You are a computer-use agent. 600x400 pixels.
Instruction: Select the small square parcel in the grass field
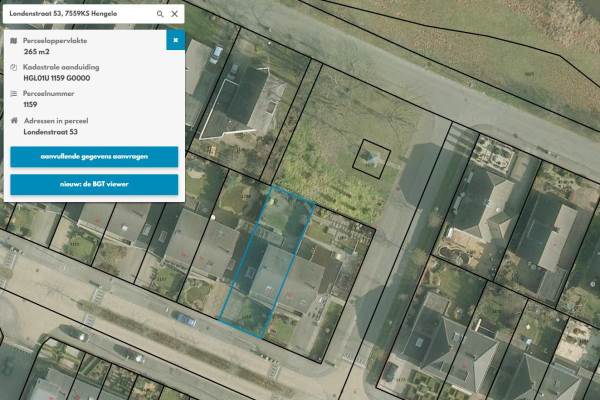point(371,158)
